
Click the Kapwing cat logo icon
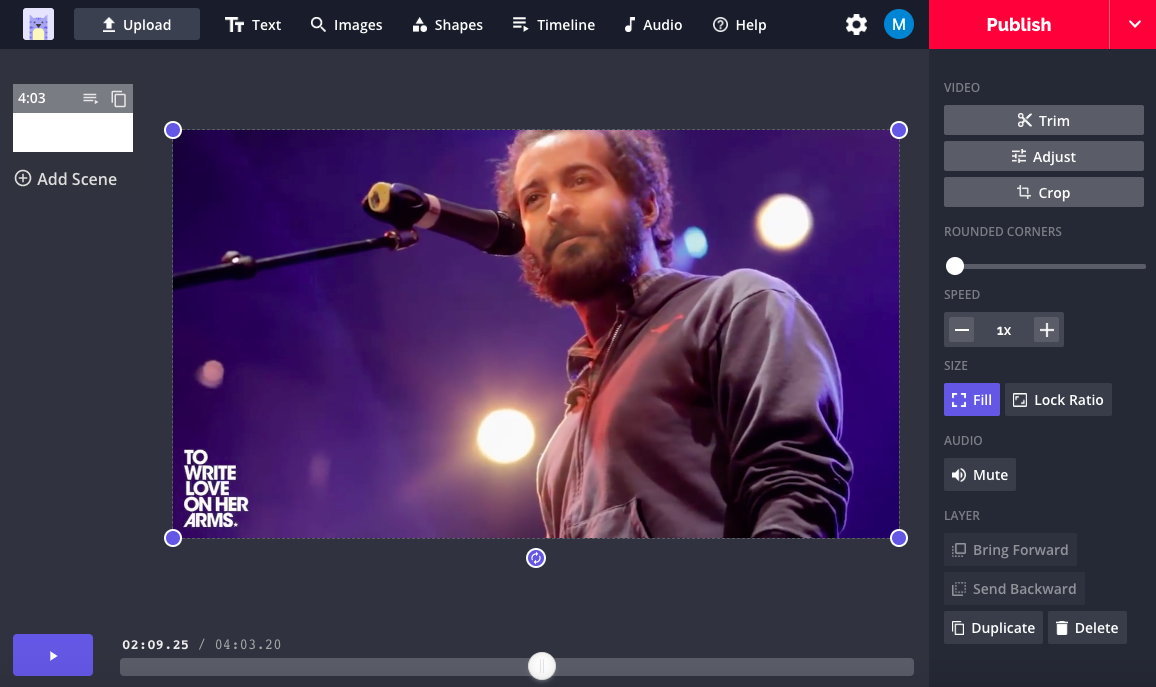[x=39, y=25]
